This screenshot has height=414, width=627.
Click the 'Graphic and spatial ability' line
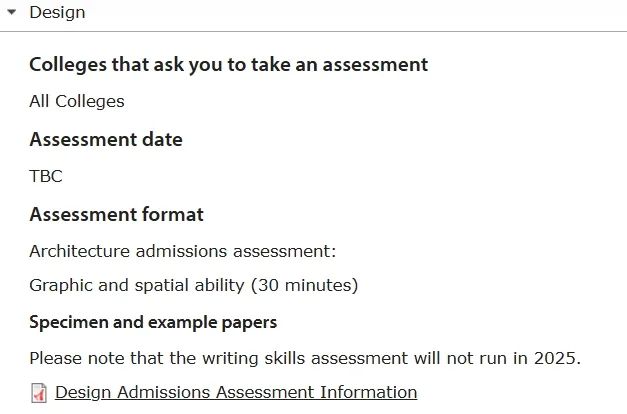click(194, 286)
